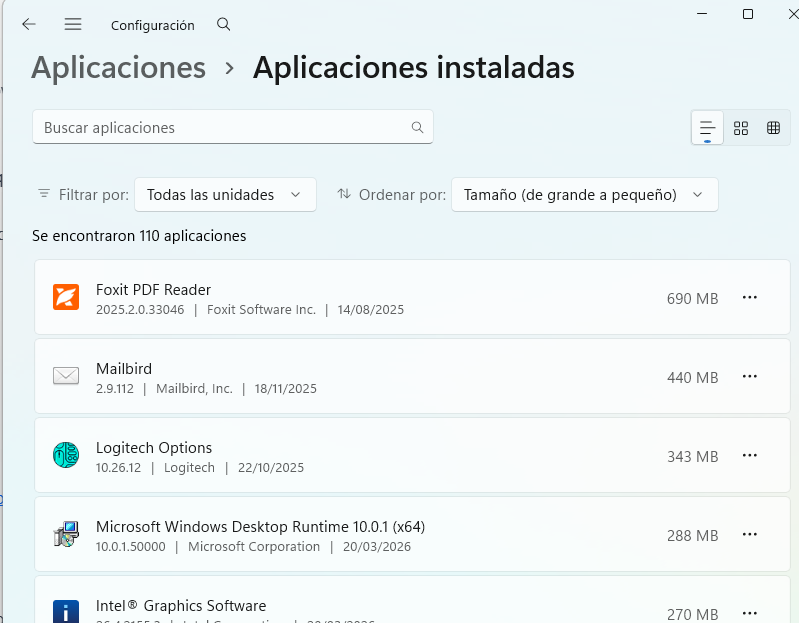Click the Logitech Options icon
Screen dimensions: 799x623
pyautogui.click(x=66, y=455)
